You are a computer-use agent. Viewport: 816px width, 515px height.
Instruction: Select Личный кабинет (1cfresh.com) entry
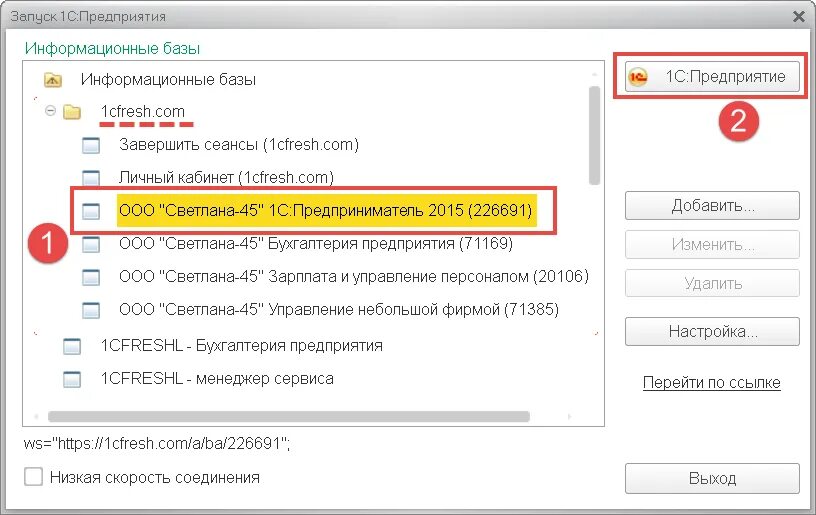(x=226, y=177)
